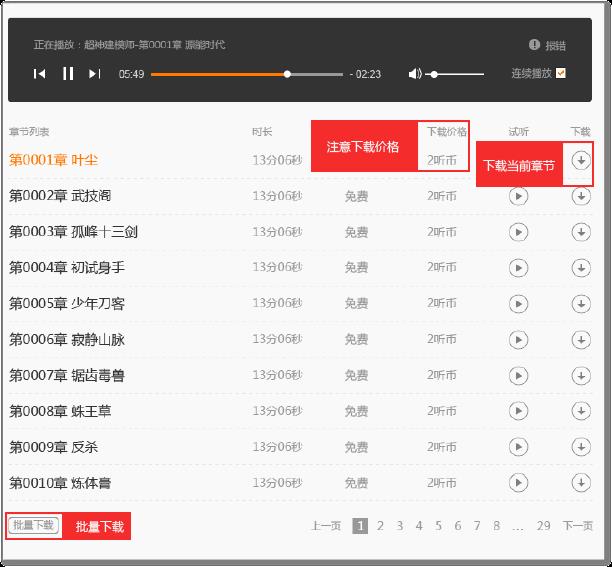Viewport: 612px width, 567px height.
Task: Download 第0010章 炼体膏
Action: [x=581, y=483]
